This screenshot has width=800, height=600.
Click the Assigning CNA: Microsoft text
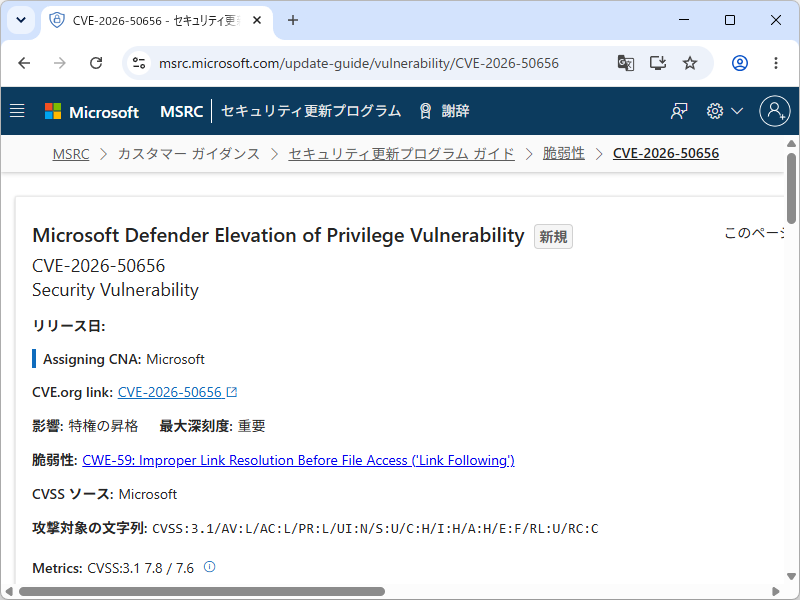(124, 359)
